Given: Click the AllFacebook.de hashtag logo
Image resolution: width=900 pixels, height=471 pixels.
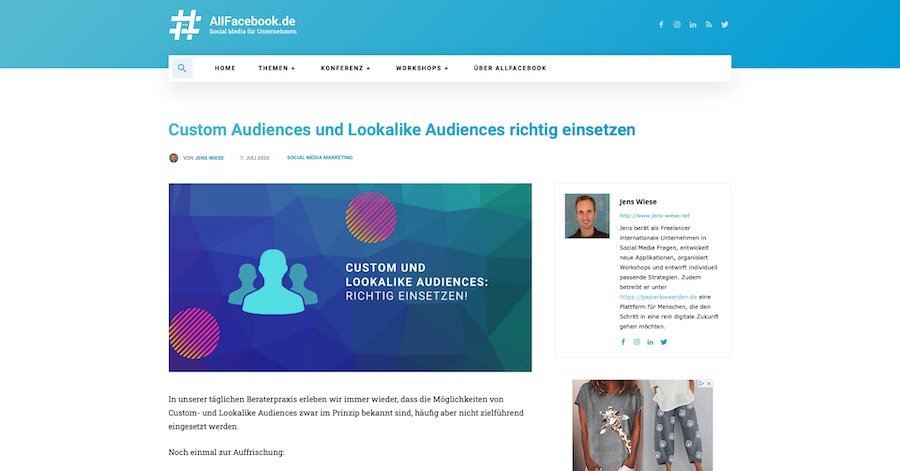Looking at the screenshot, I should (185, 25).
